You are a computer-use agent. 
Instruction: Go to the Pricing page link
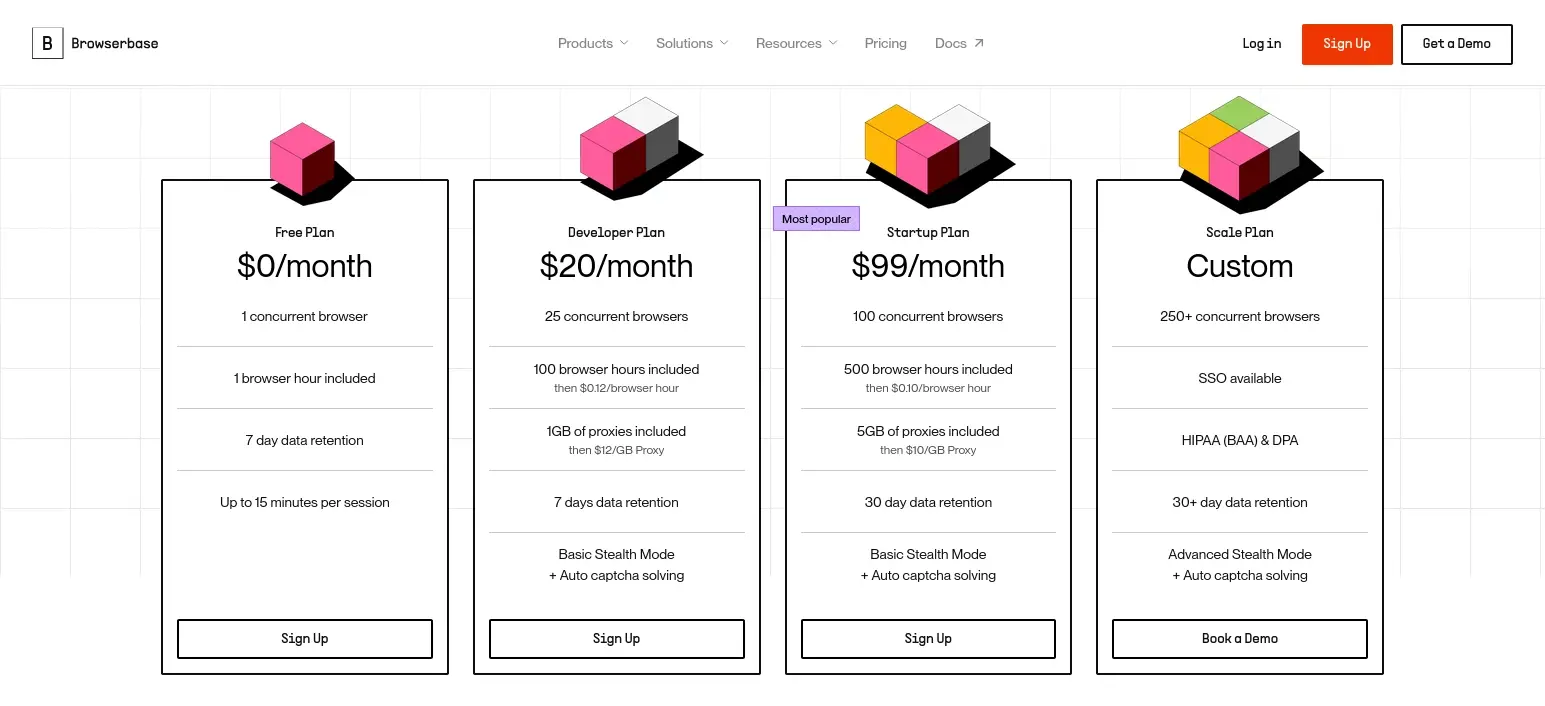(886, 43)
